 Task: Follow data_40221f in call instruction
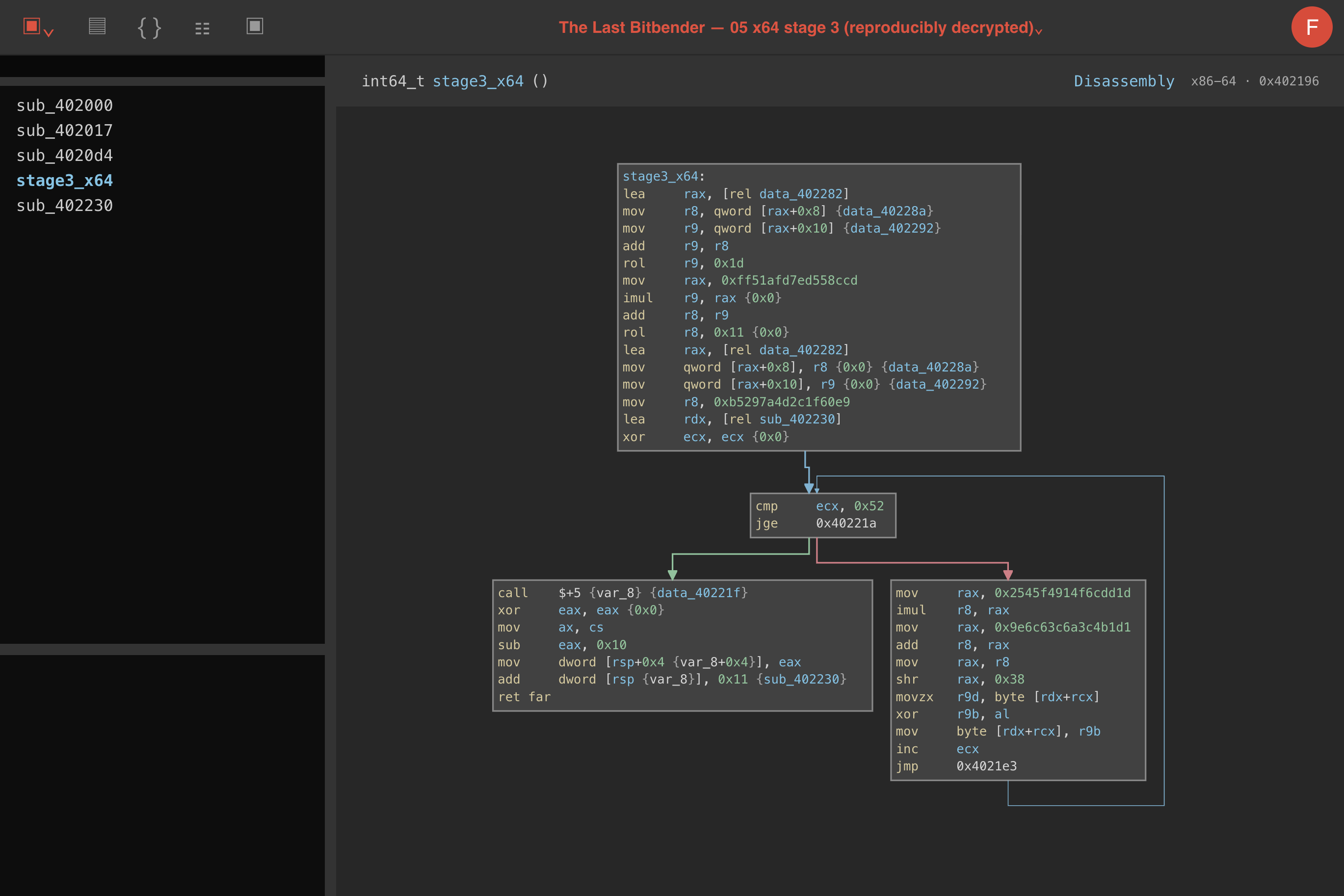(x=699, y=593)
